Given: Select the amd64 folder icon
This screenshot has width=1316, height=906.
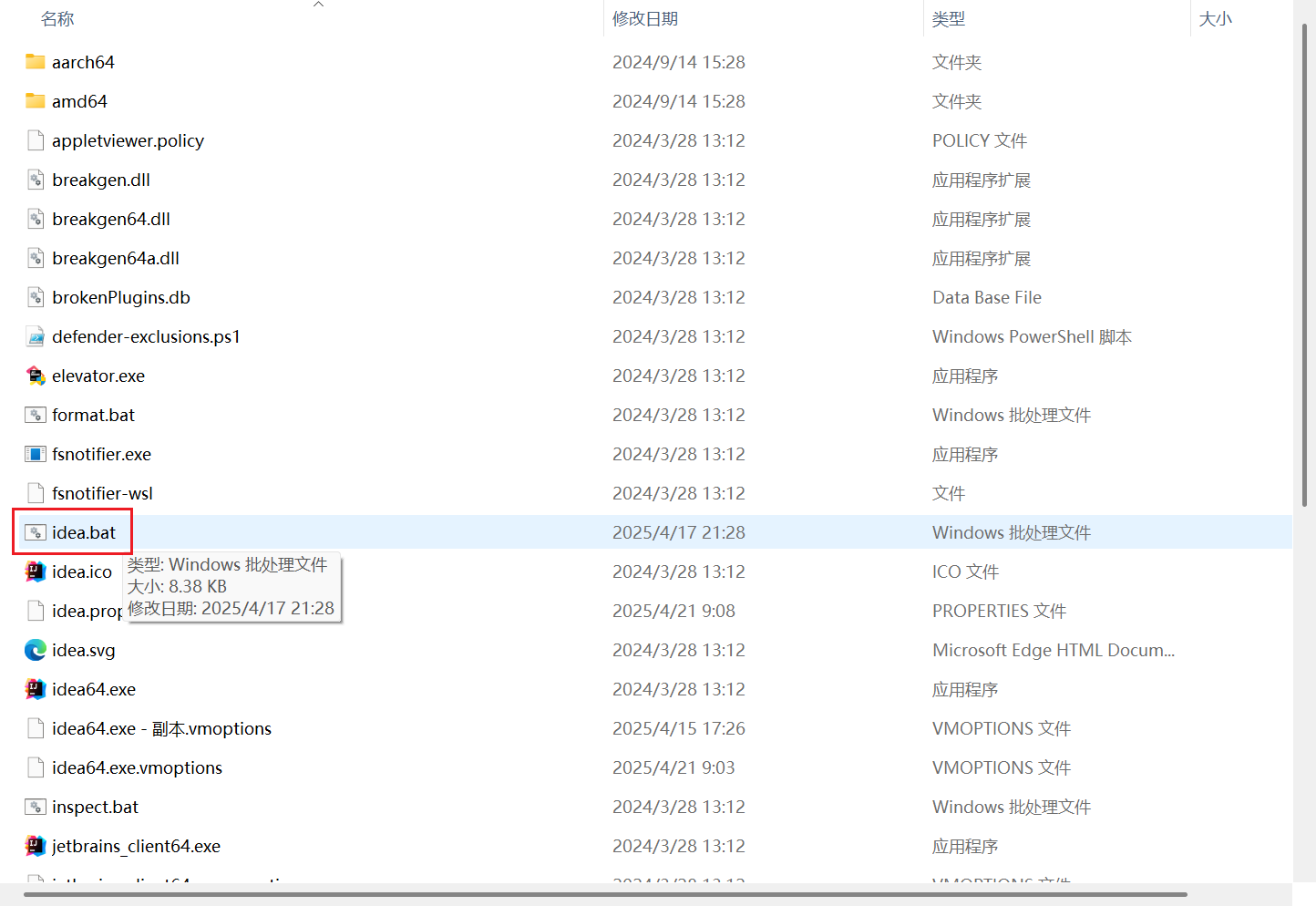Looking at the screenshot, I should [36, 101].
